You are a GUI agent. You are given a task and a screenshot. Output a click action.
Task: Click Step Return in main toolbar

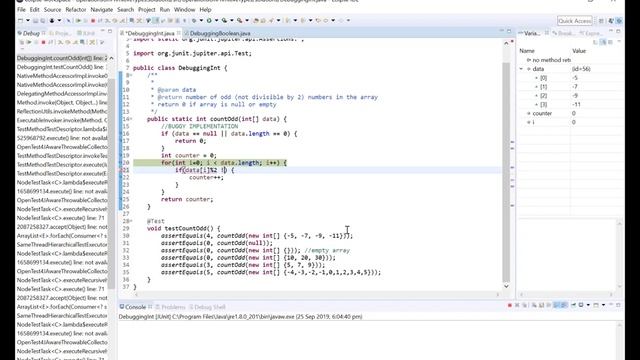122,20
